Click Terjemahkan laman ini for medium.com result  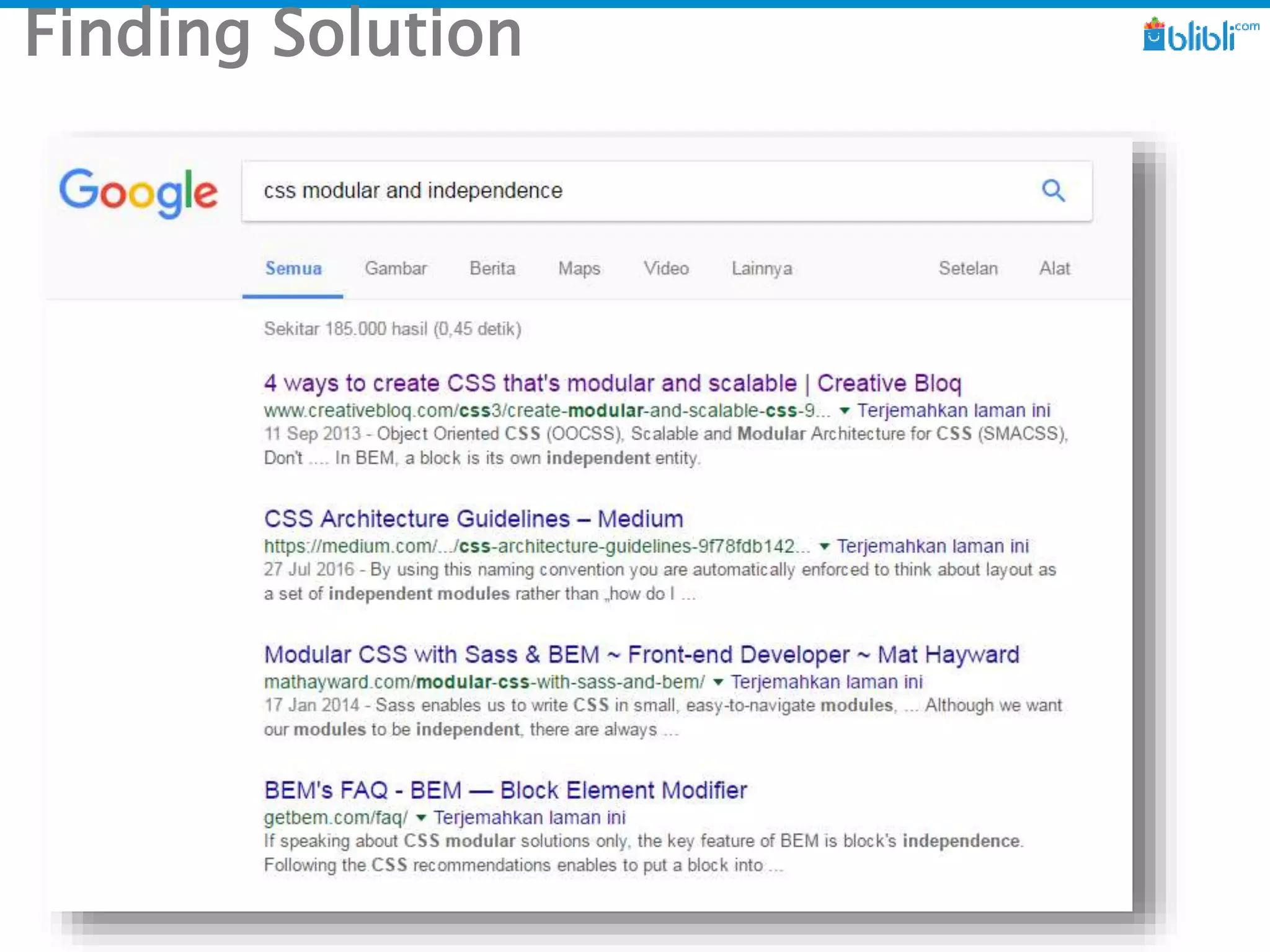point(933,546)
